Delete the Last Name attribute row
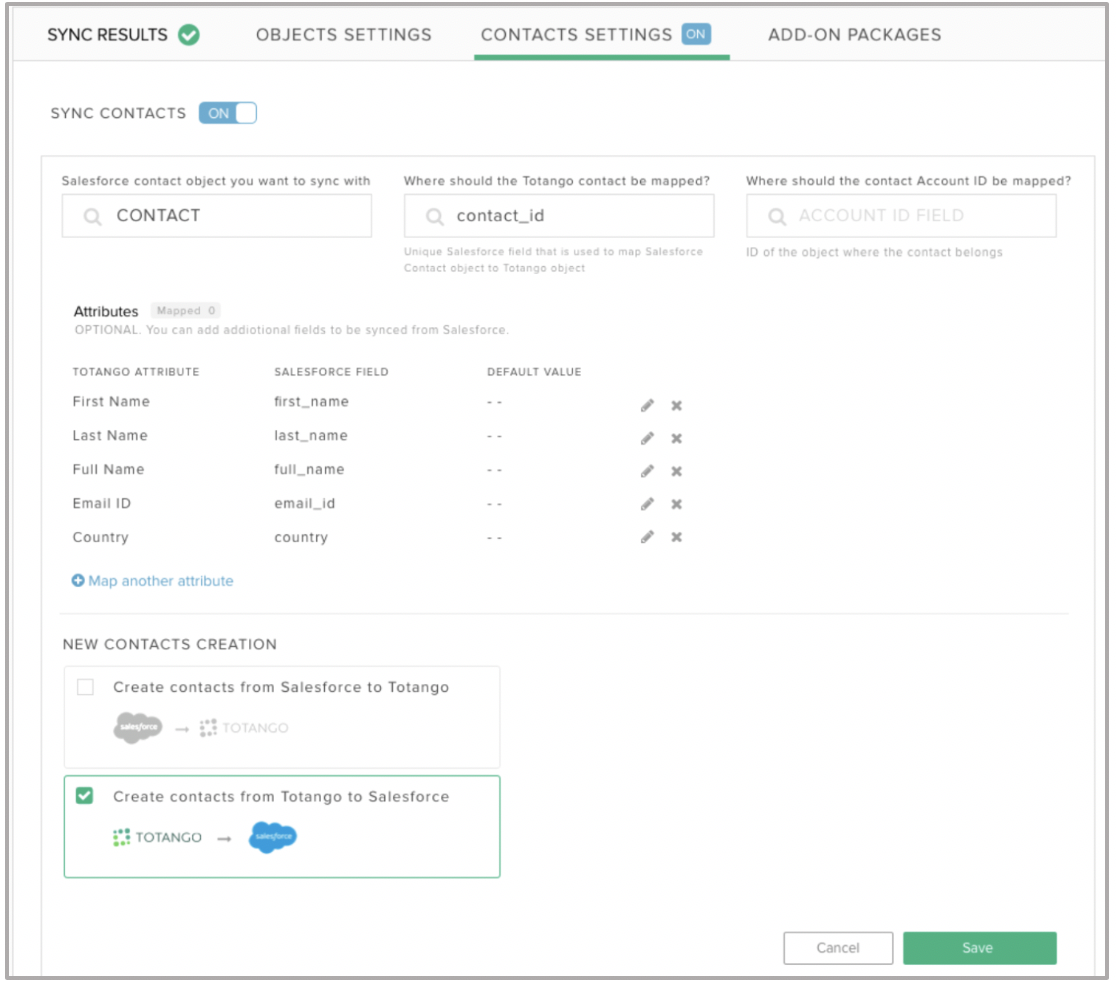This screenshot has height=982, width=1116. tap(676, 438)
